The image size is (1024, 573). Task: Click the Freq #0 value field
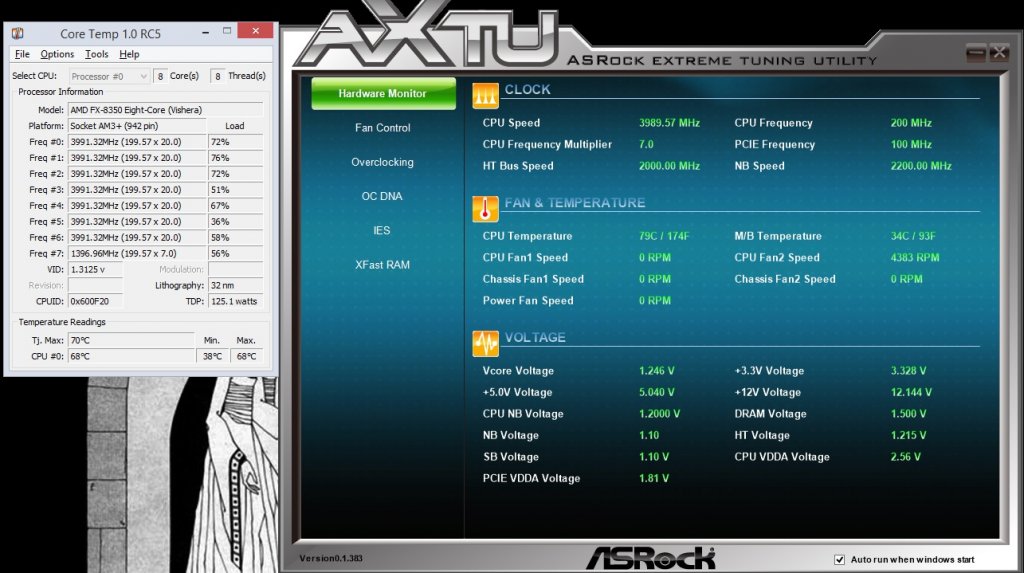coord(137,142)
